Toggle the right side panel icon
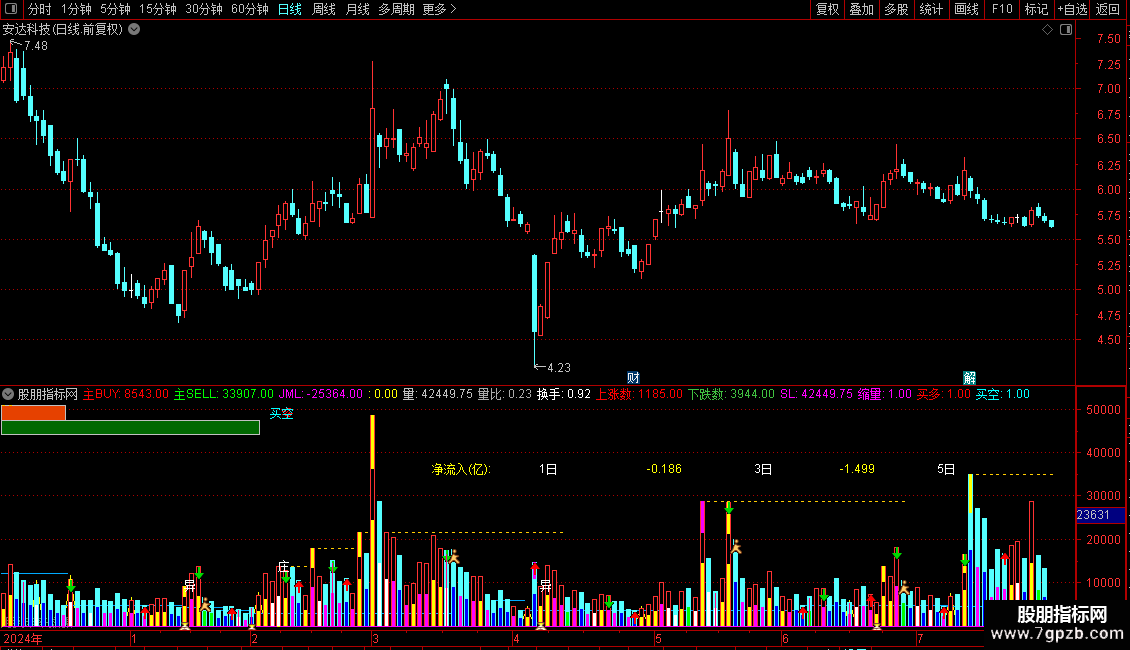This screenshot has width=1130, height=650. click(1066, 30)
